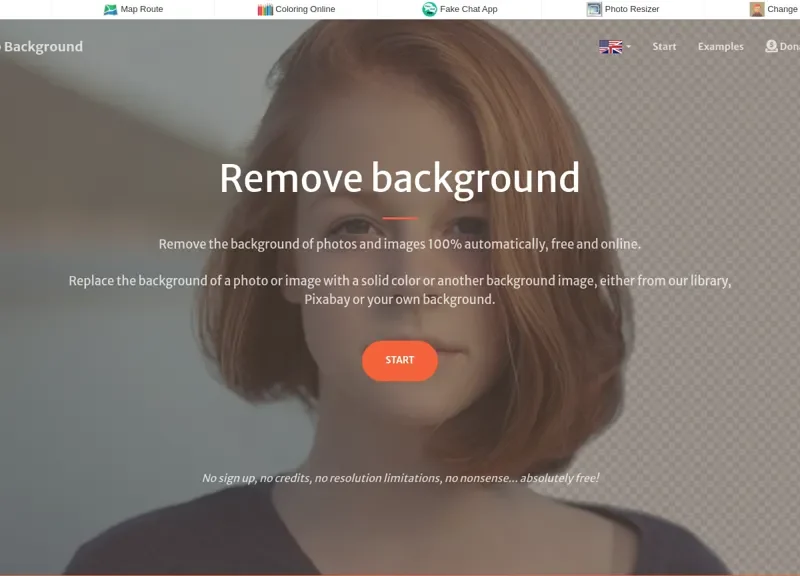Click the Photo Resizer icon
The height and width of the screenshot is (576, 800).
(593, 8)
